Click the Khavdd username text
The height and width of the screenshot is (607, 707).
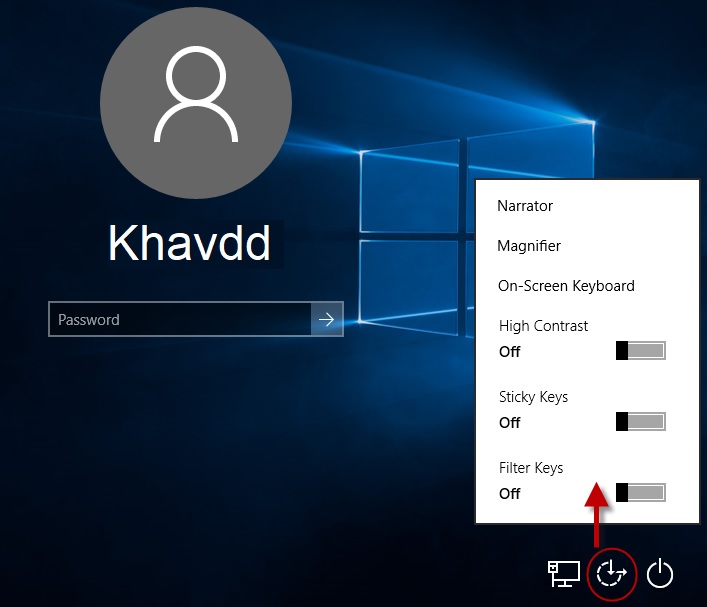click(x=189, y=243)
